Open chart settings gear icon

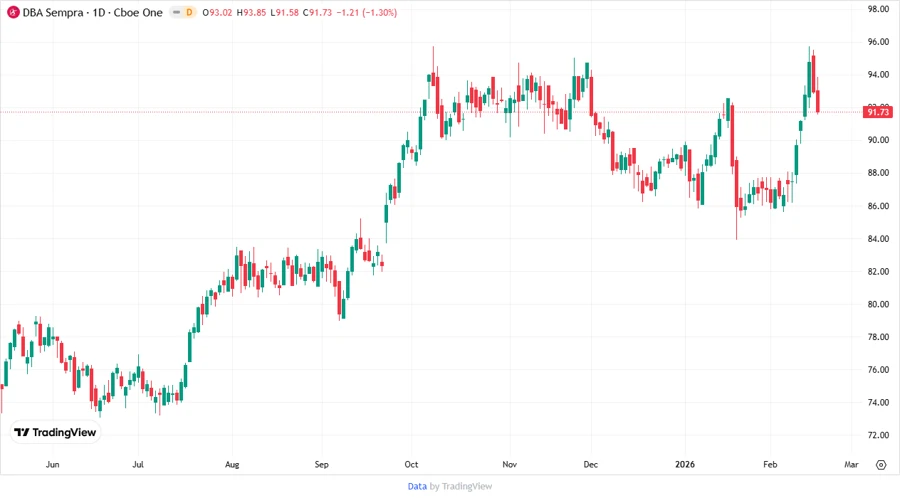tap(881, 465)
